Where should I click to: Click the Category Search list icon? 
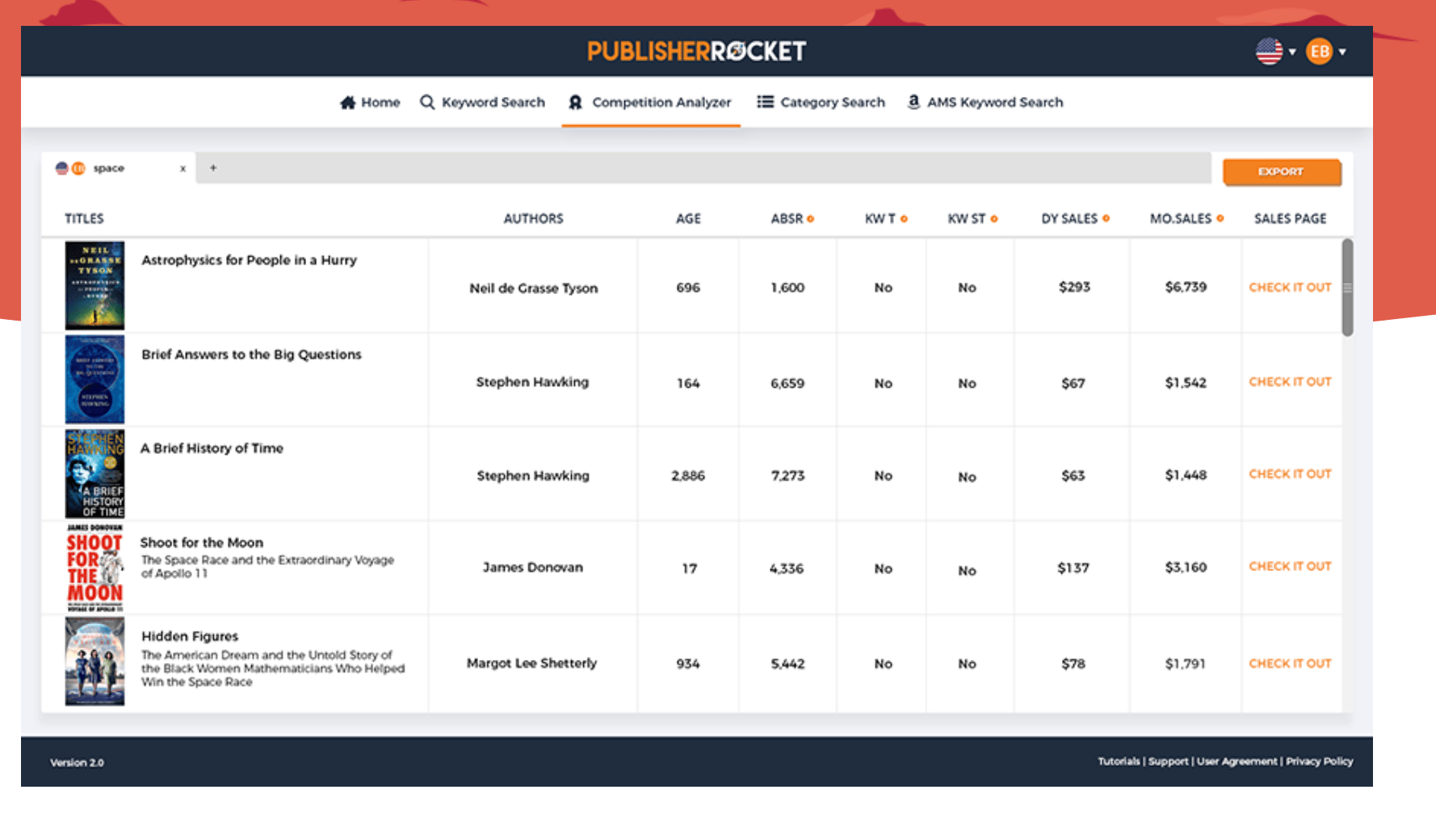[765, 102]
